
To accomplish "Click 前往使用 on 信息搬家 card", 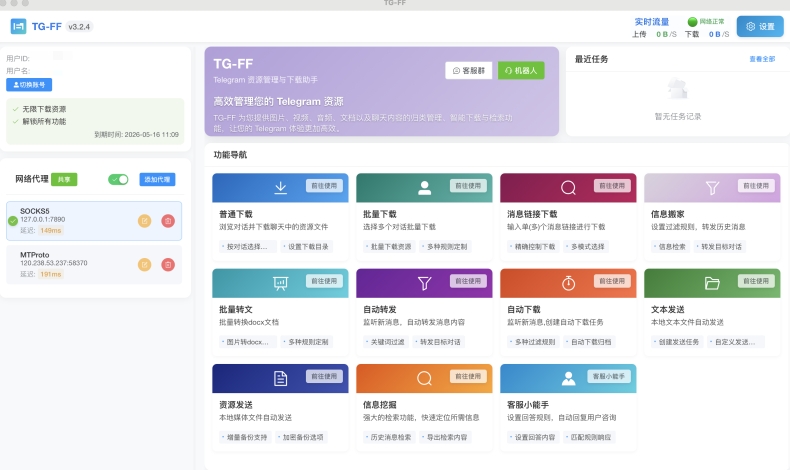I will (x=756, y=186).
